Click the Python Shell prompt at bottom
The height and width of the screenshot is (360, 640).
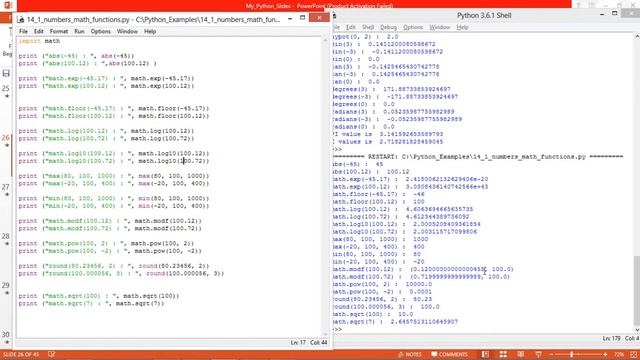point(338,329)
